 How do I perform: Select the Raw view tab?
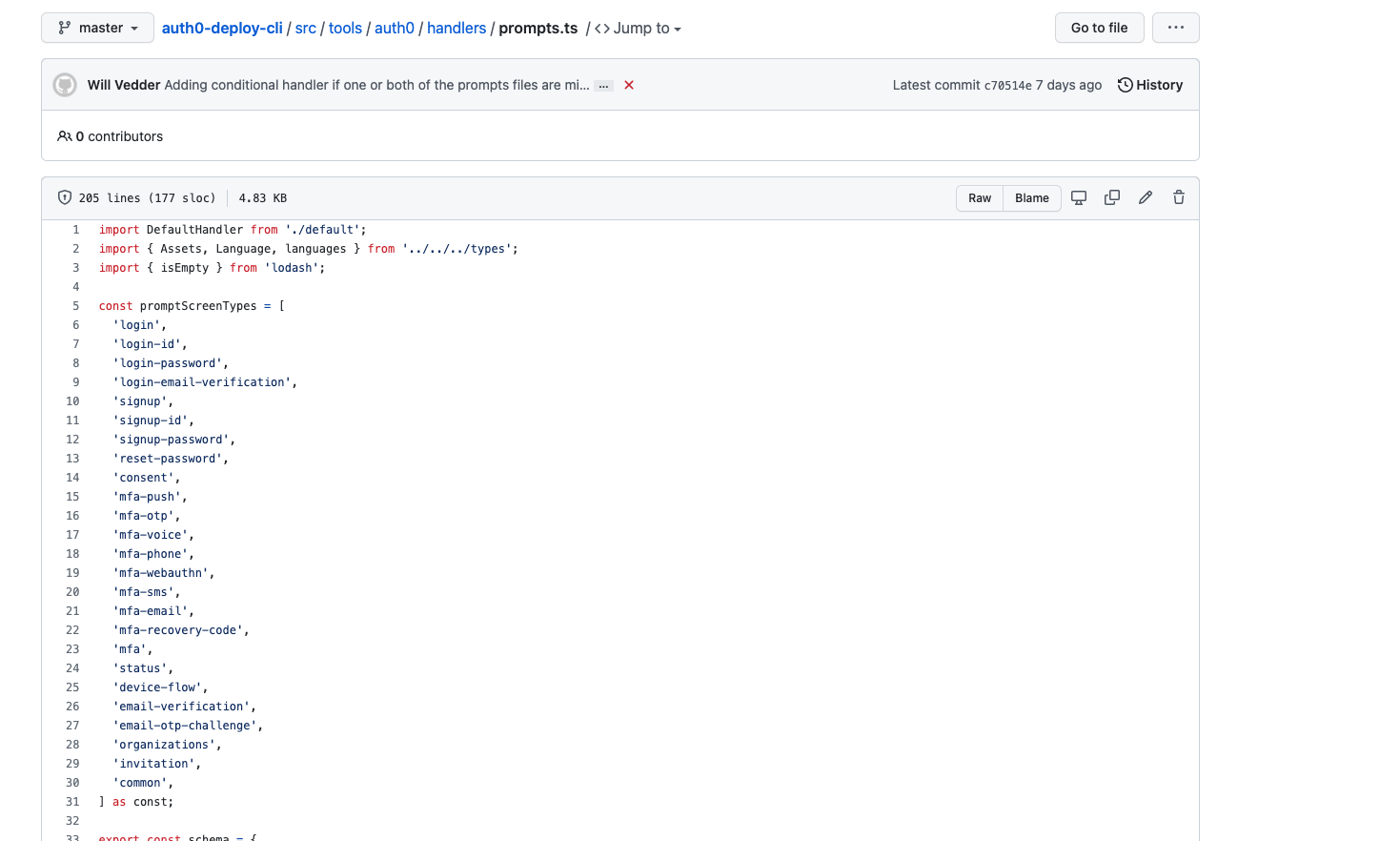(x=980, y=197)
